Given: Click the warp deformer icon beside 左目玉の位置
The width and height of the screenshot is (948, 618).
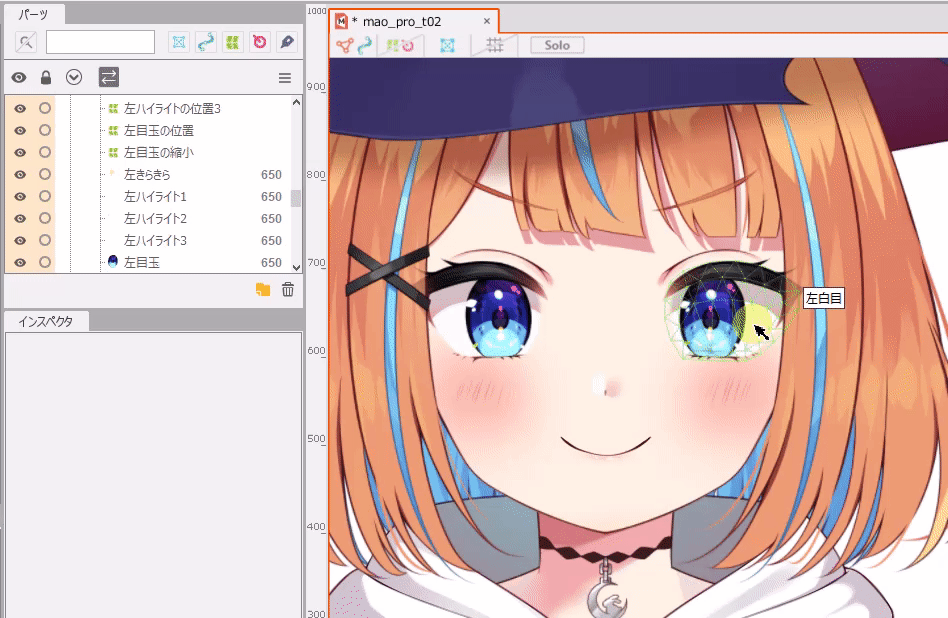Looking at the screenshot, I should pyautogui.click(x=113, y=131).
